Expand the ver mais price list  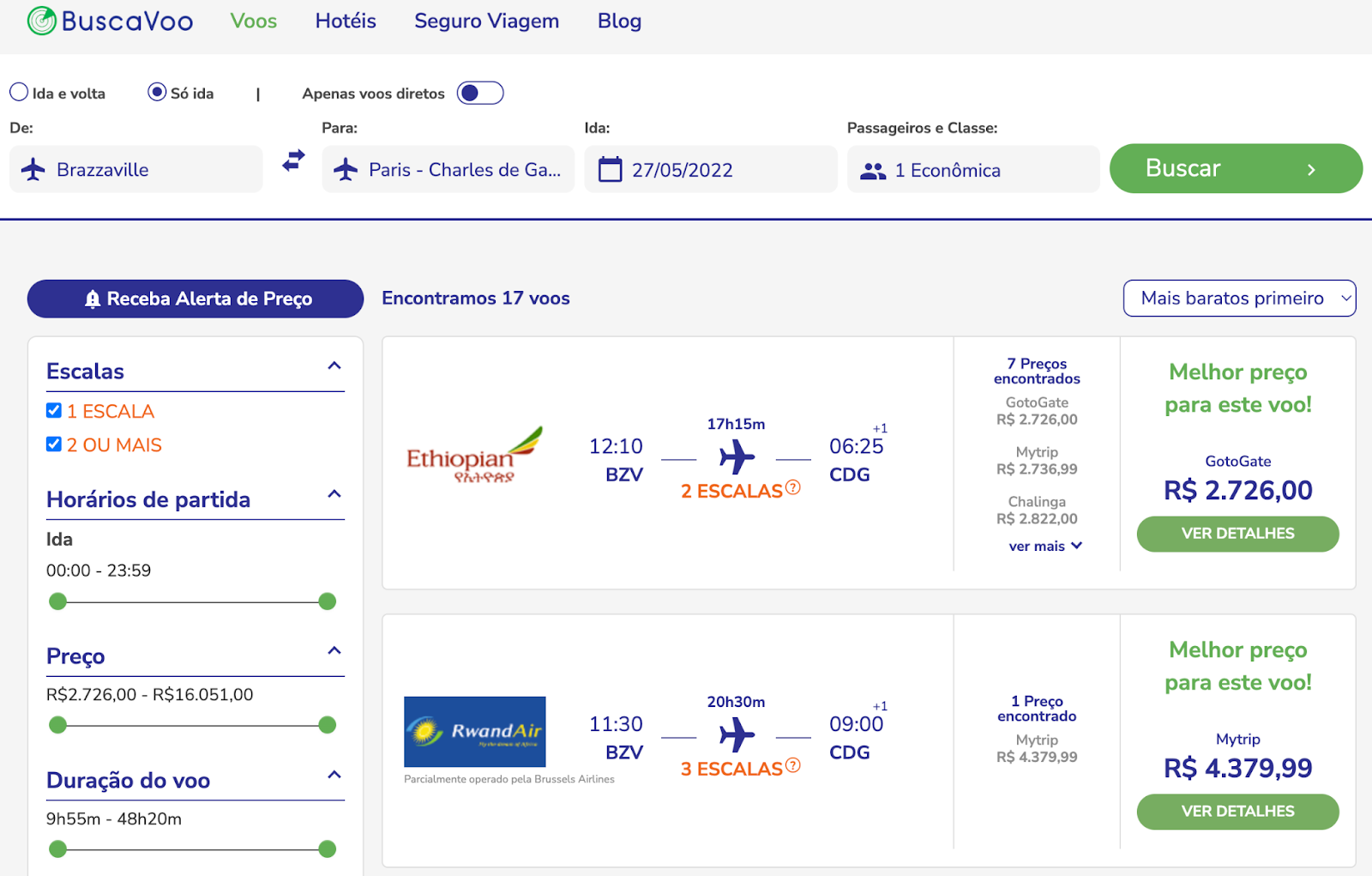(x=1045, y=546)
